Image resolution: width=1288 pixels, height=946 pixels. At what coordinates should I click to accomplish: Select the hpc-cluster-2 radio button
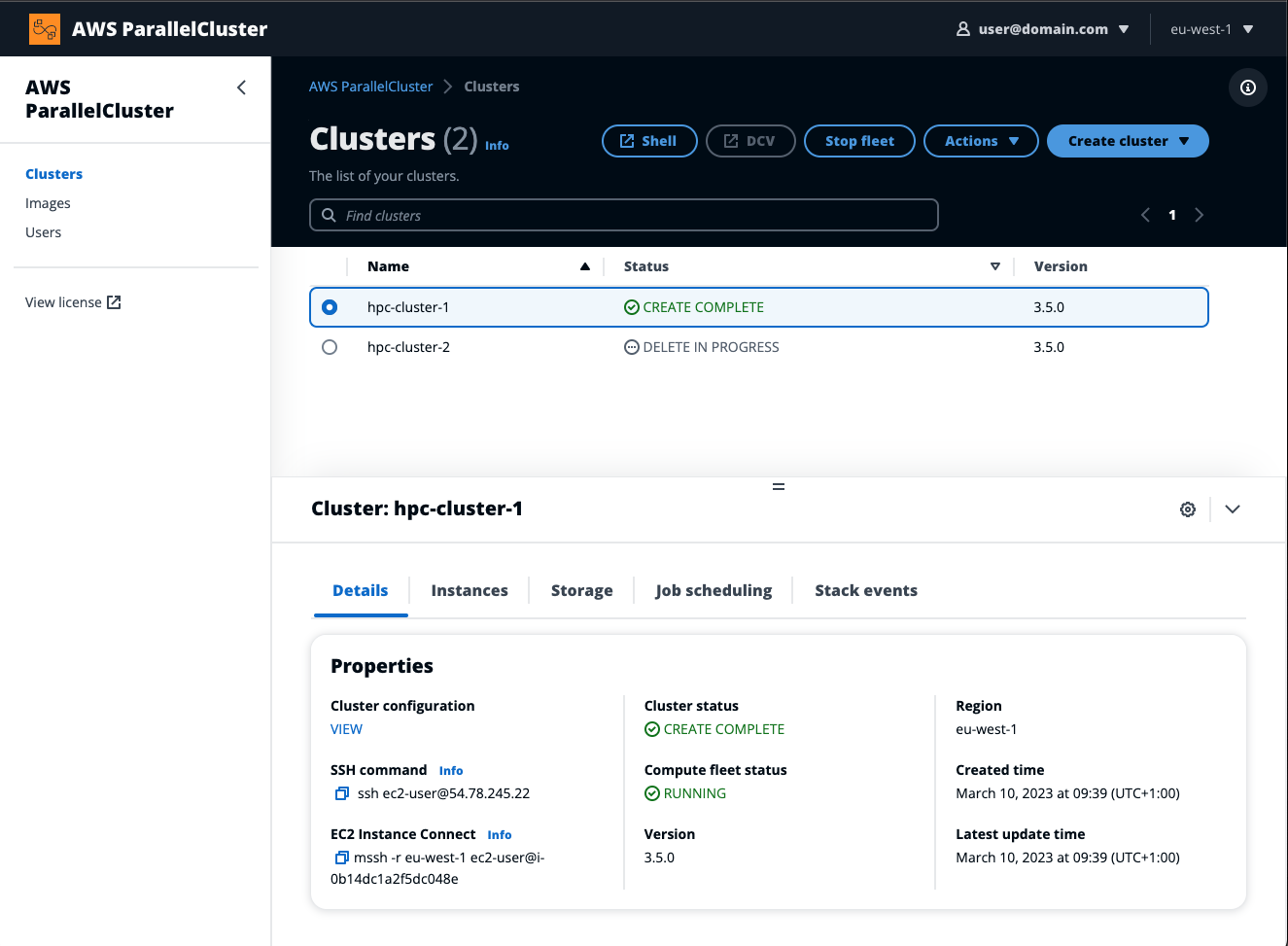pos(330,346)
